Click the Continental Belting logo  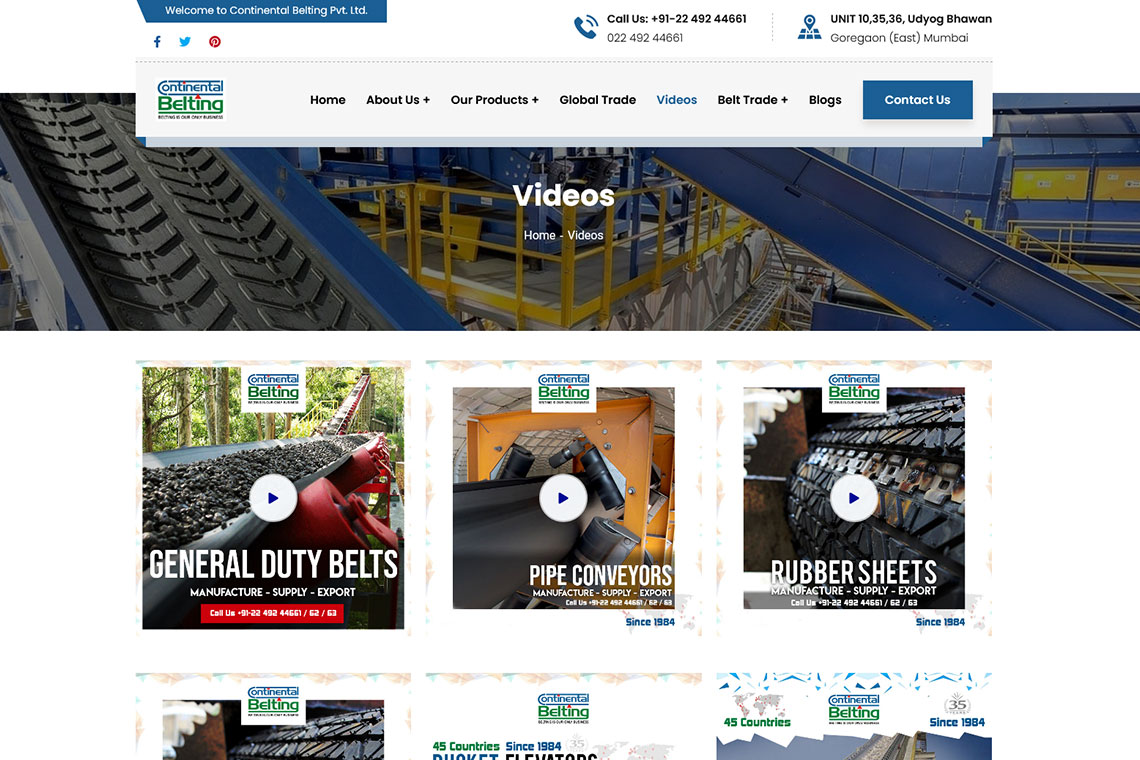tap(190, 99)
